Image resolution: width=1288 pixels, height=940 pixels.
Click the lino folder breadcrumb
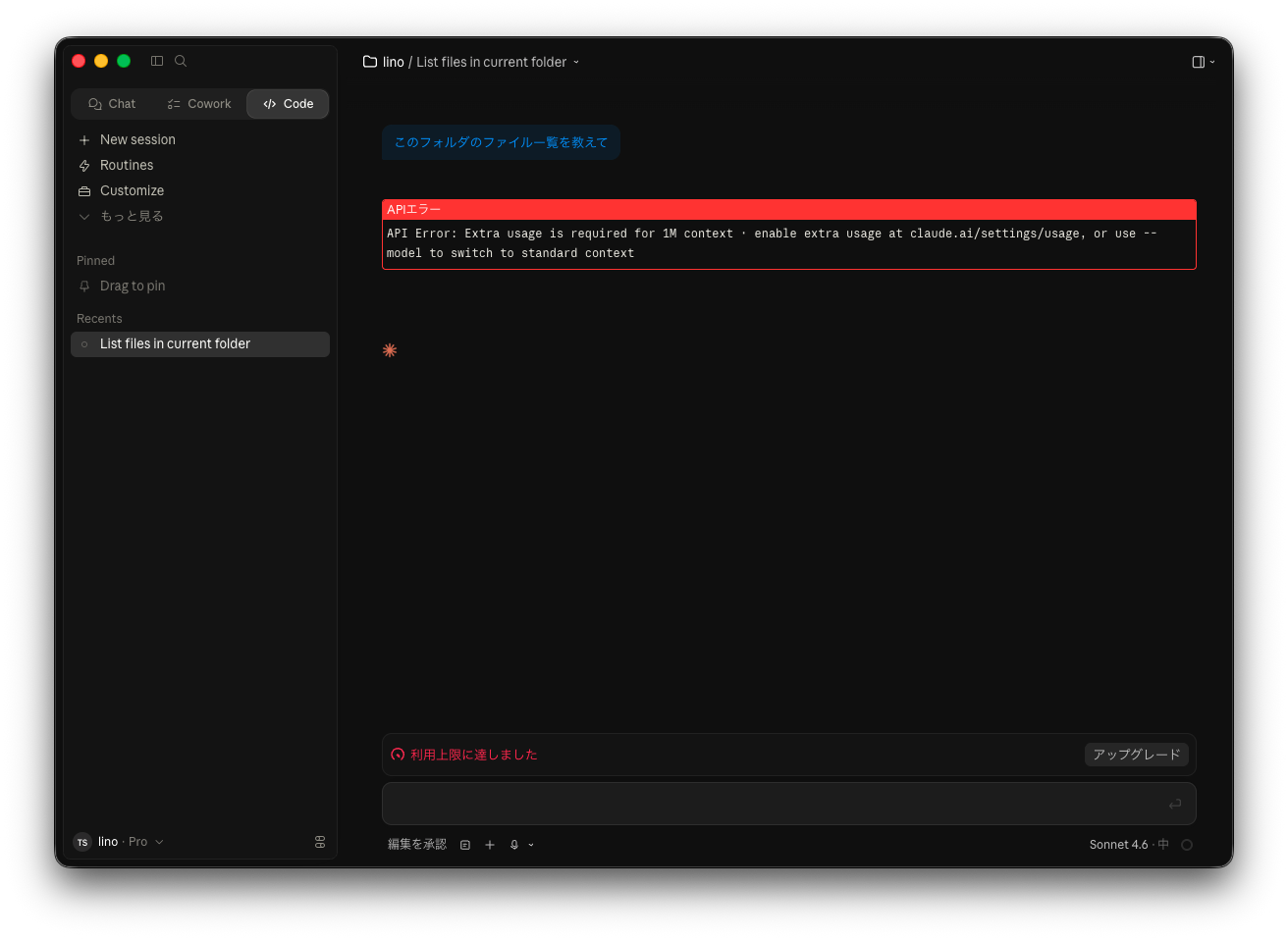click(x=394, y=62)
